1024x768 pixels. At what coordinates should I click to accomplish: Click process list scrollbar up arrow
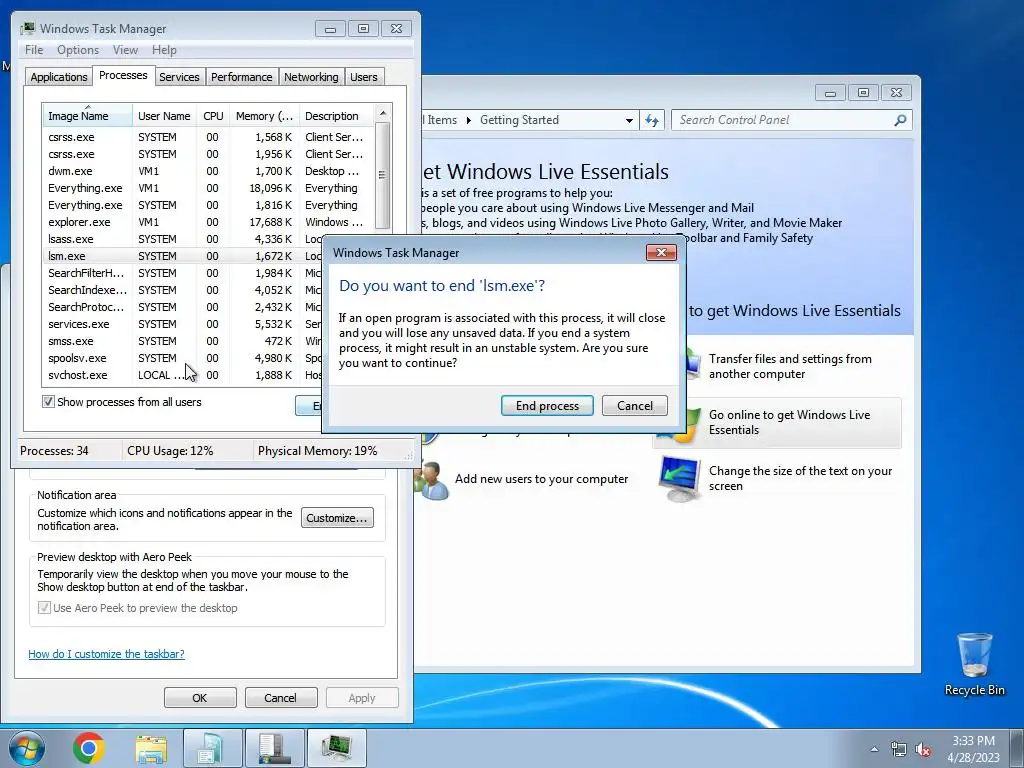pyautogui.click(x=383, y=113)
